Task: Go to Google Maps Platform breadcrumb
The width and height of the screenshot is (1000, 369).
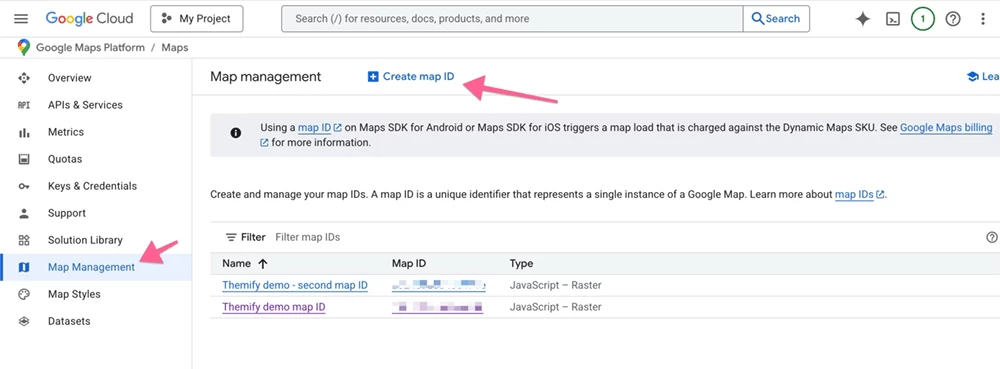Action: pyautogui.click(x=91, y=48)
